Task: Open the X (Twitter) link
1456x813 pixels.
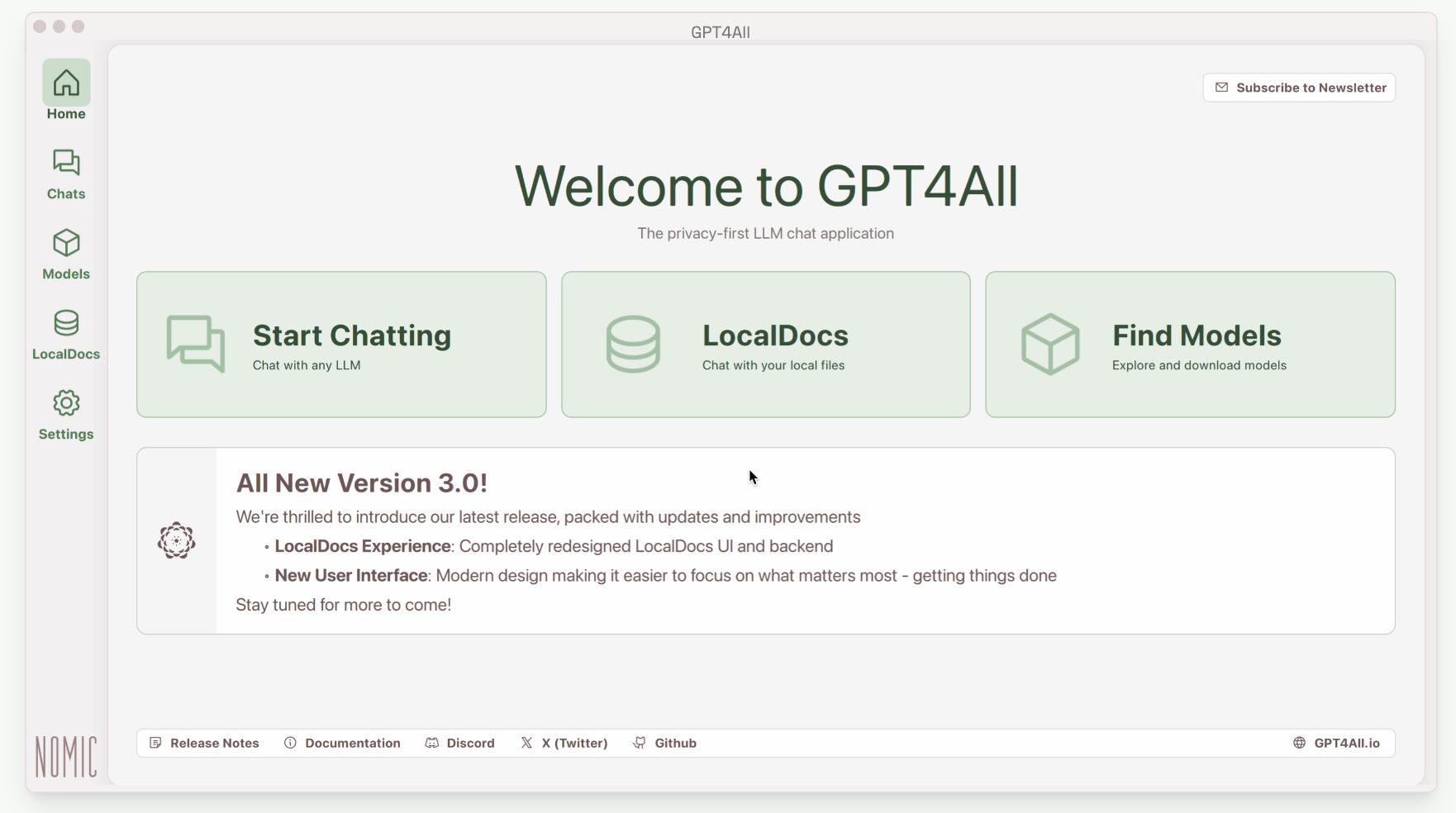Action: pos(564,743)
